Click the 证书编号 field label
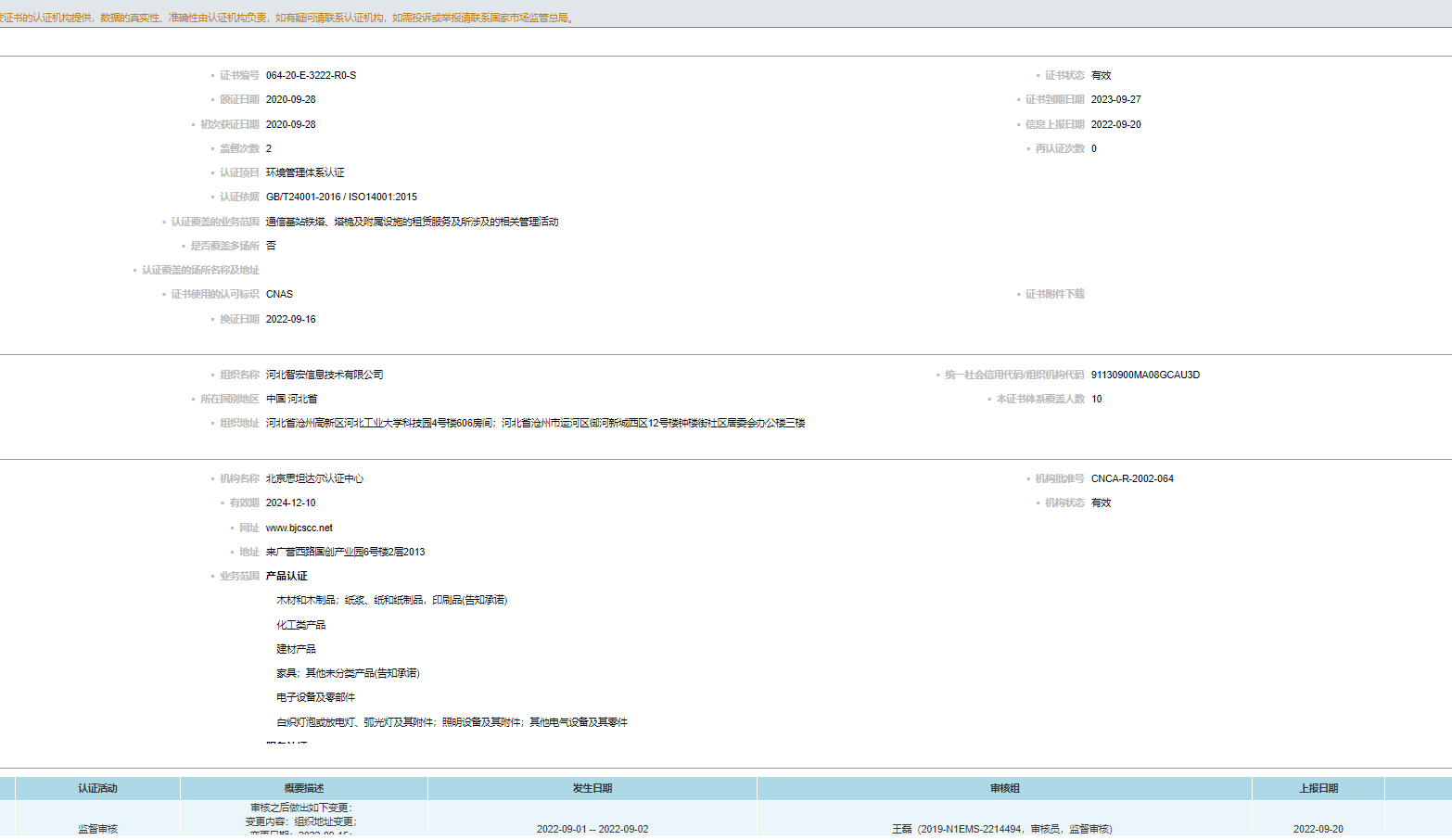This screenshot has height=840, width=1452. click(x=239, y=75)
